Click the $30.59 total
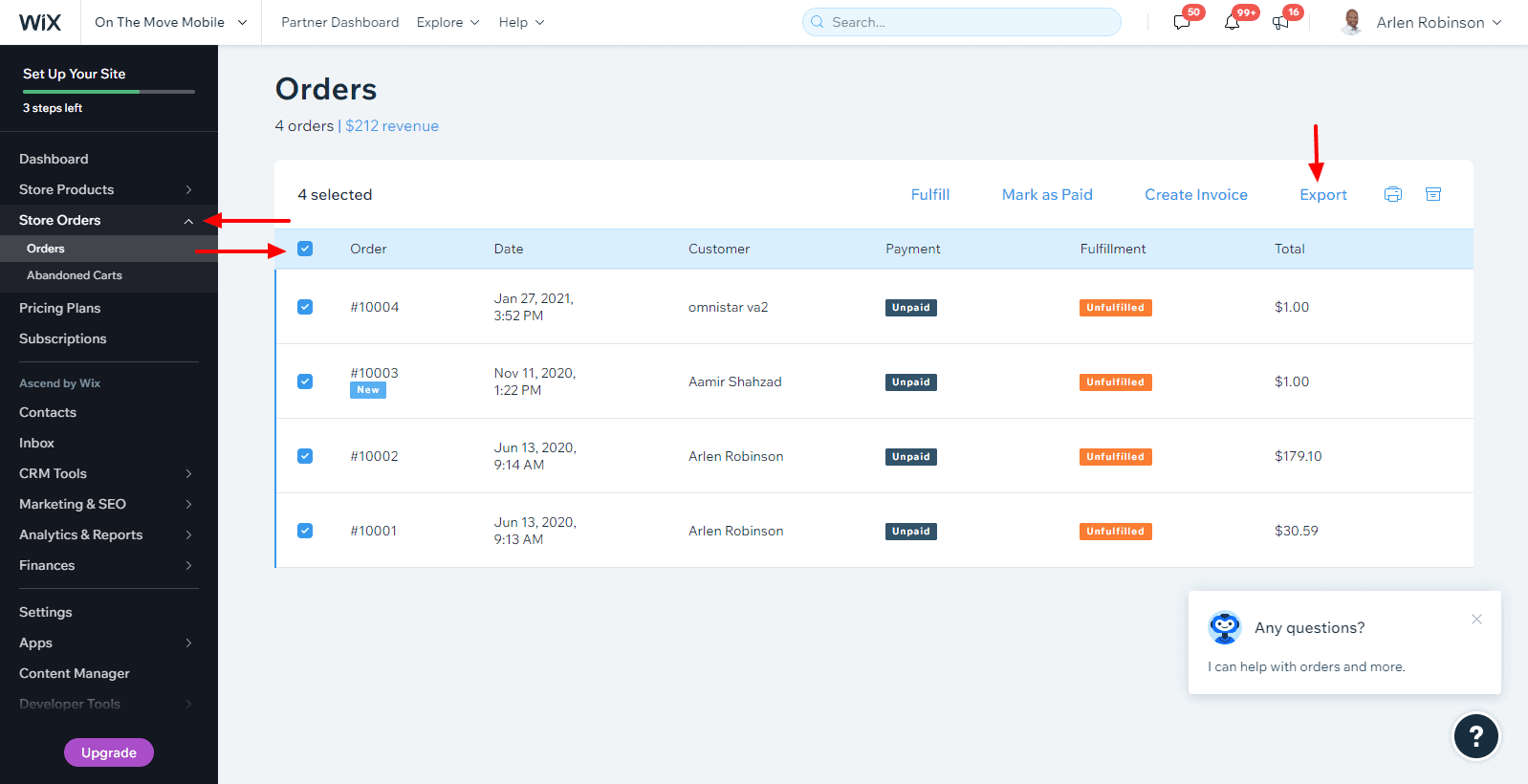Screen dimensions: 1528x784 (x=1297, y=531)
